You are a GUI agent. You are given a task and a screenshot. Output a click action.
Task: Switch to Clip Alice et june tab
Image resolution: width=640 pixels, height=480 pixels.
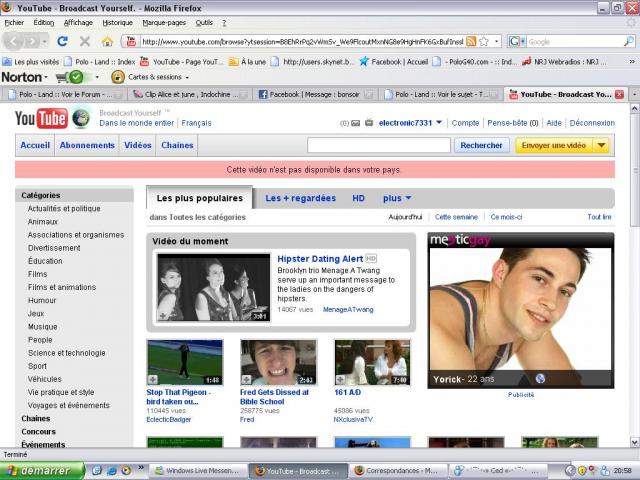pos(191,94)
